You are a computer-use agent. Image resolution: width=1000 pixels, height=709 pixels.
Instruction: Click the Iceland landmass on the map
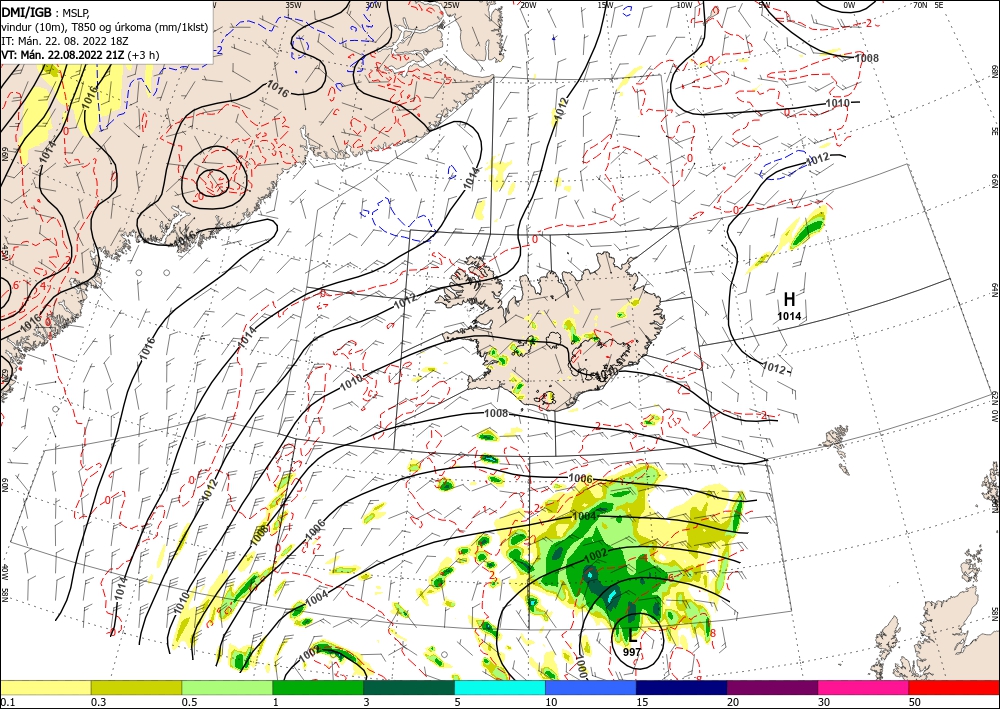(x=561, y=332)
